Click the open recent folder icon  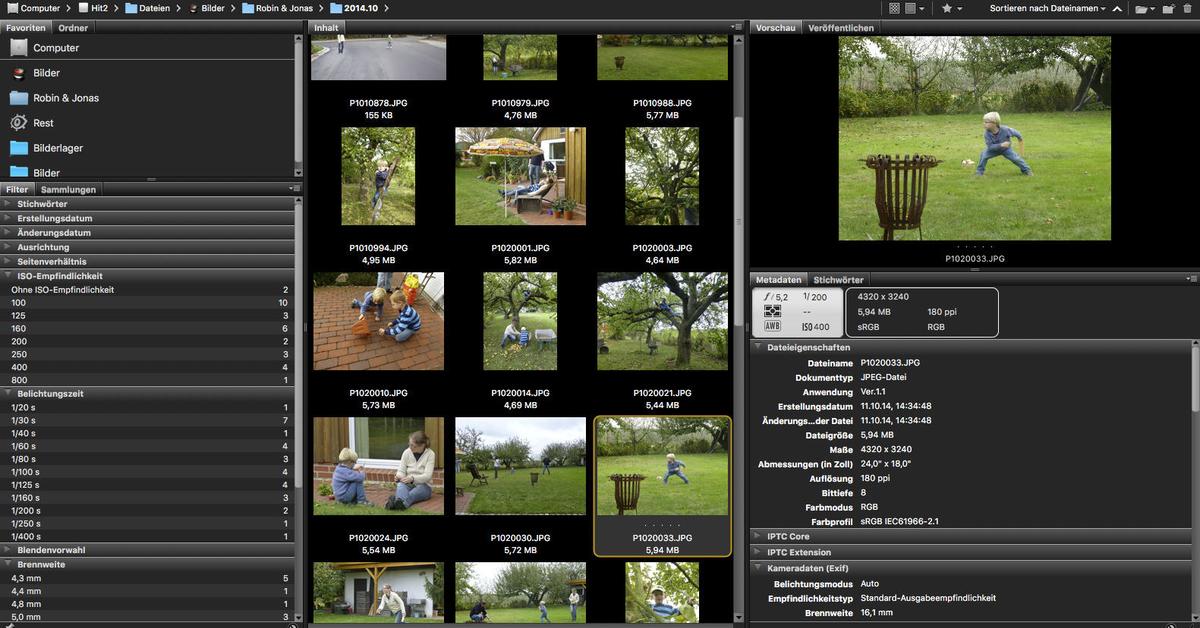(1143, 8)
